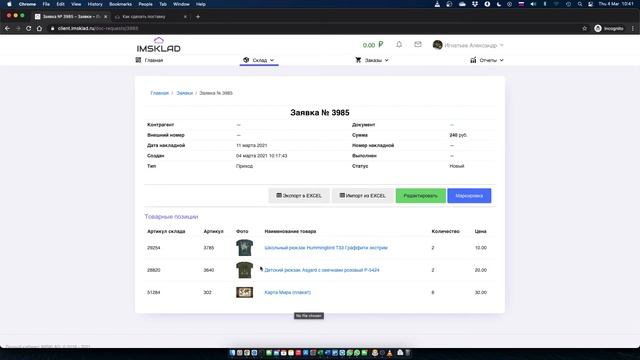Screen dimensions: 640x360
Task: Open the photo thumbnail for item 29254
Action: click(x=244, y=248)
